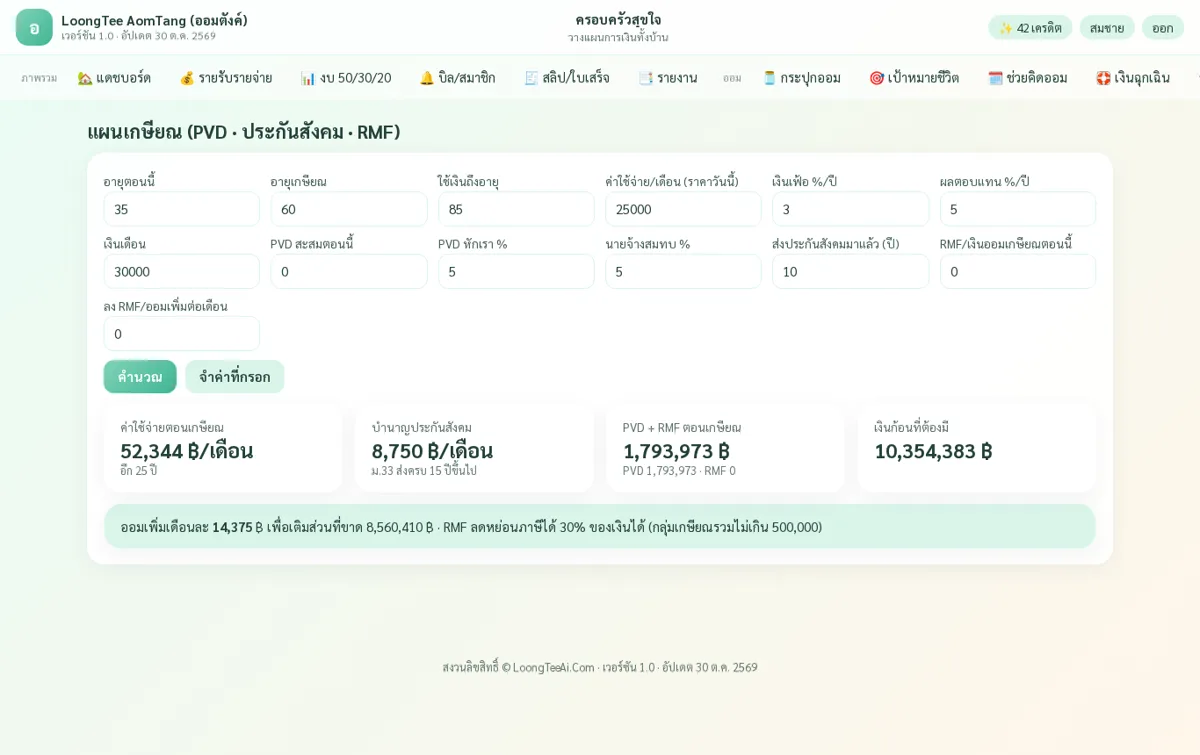Click the อายุเกษียณ field showing 60
The height and width of the screenshot is (755, 1200).
coord(349,209)
